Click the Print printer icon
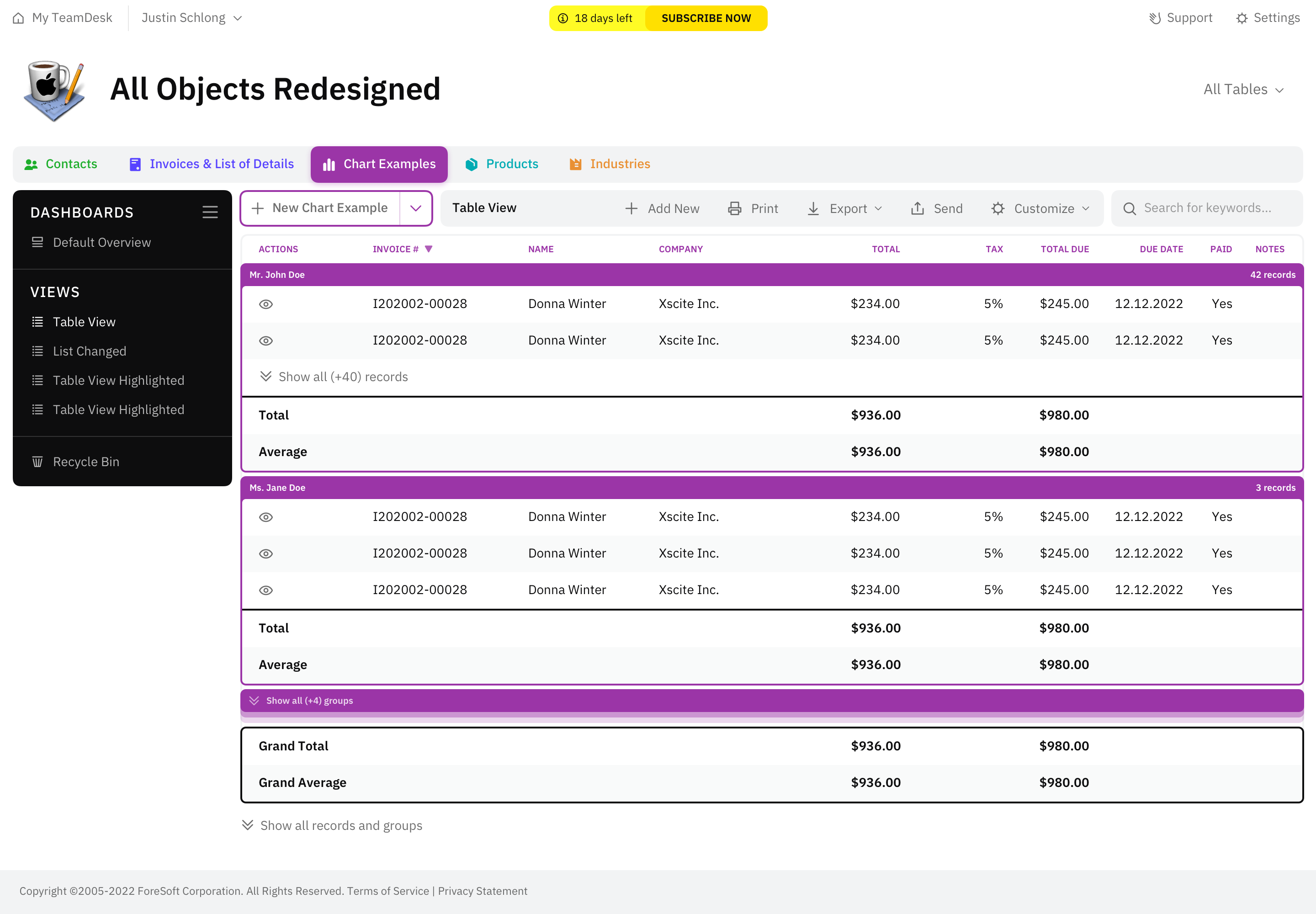Image resolution: width=1316 pixels, height=914 pixels. [x=734, y=208]
